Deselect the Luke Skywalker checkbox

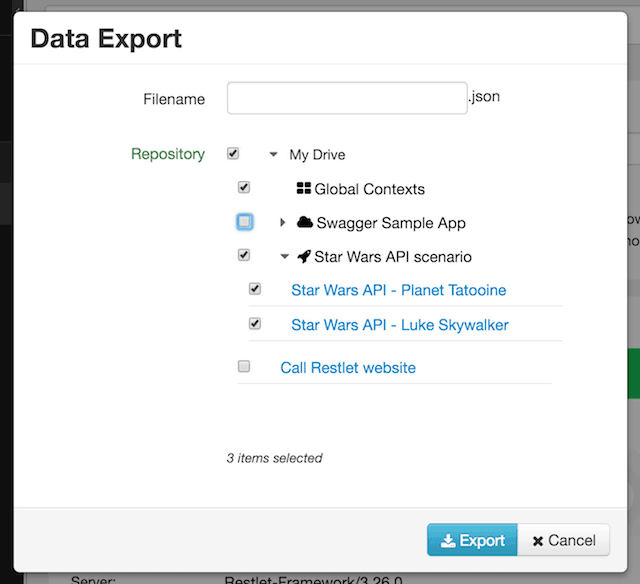pos(255,324)
